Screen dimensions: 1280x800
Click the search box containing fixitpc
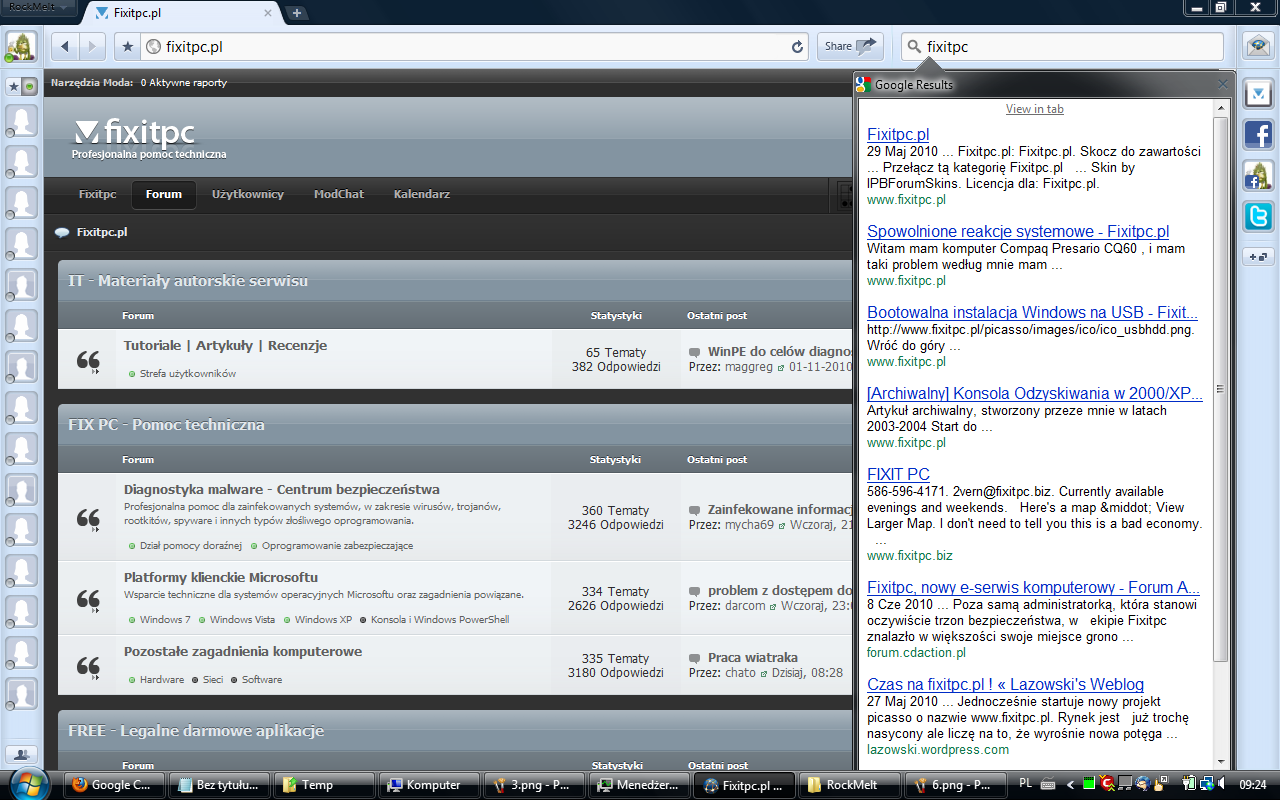pyautogui.click(x=1062, y=46)
